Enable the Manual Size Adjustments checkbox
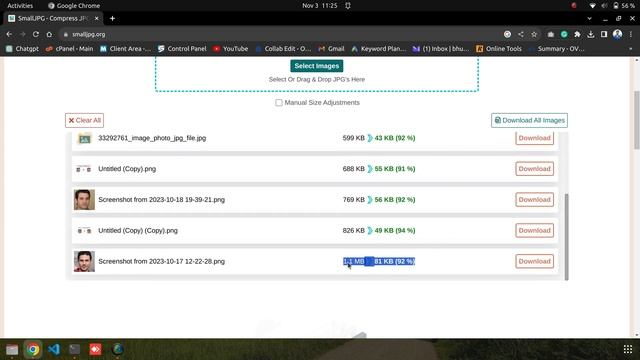The height and width of the screenshot is (360, 640). pyautogui.click(x=279, y=102)
